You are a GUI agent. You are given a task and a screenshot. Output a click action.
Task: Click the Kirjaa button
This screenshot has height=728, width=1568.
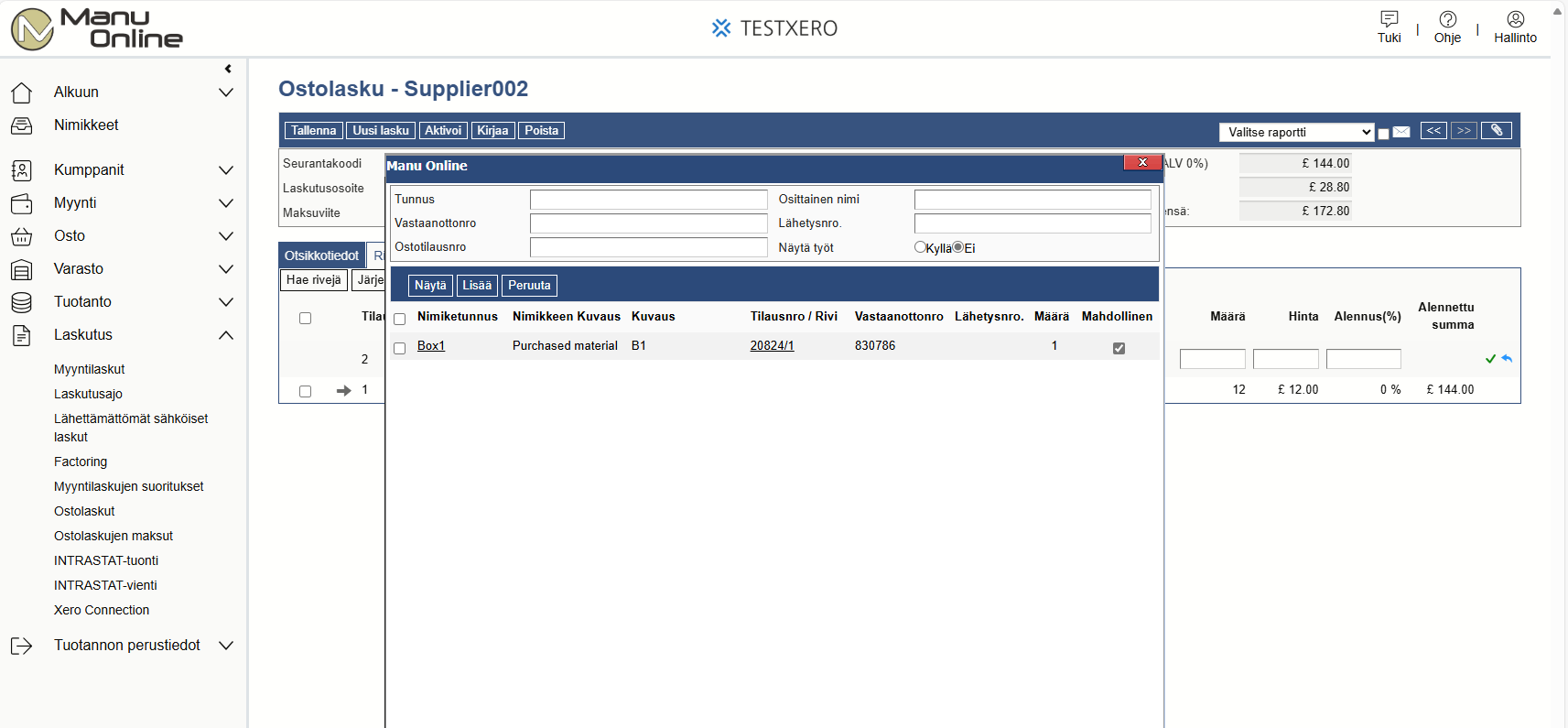(492, 131)
